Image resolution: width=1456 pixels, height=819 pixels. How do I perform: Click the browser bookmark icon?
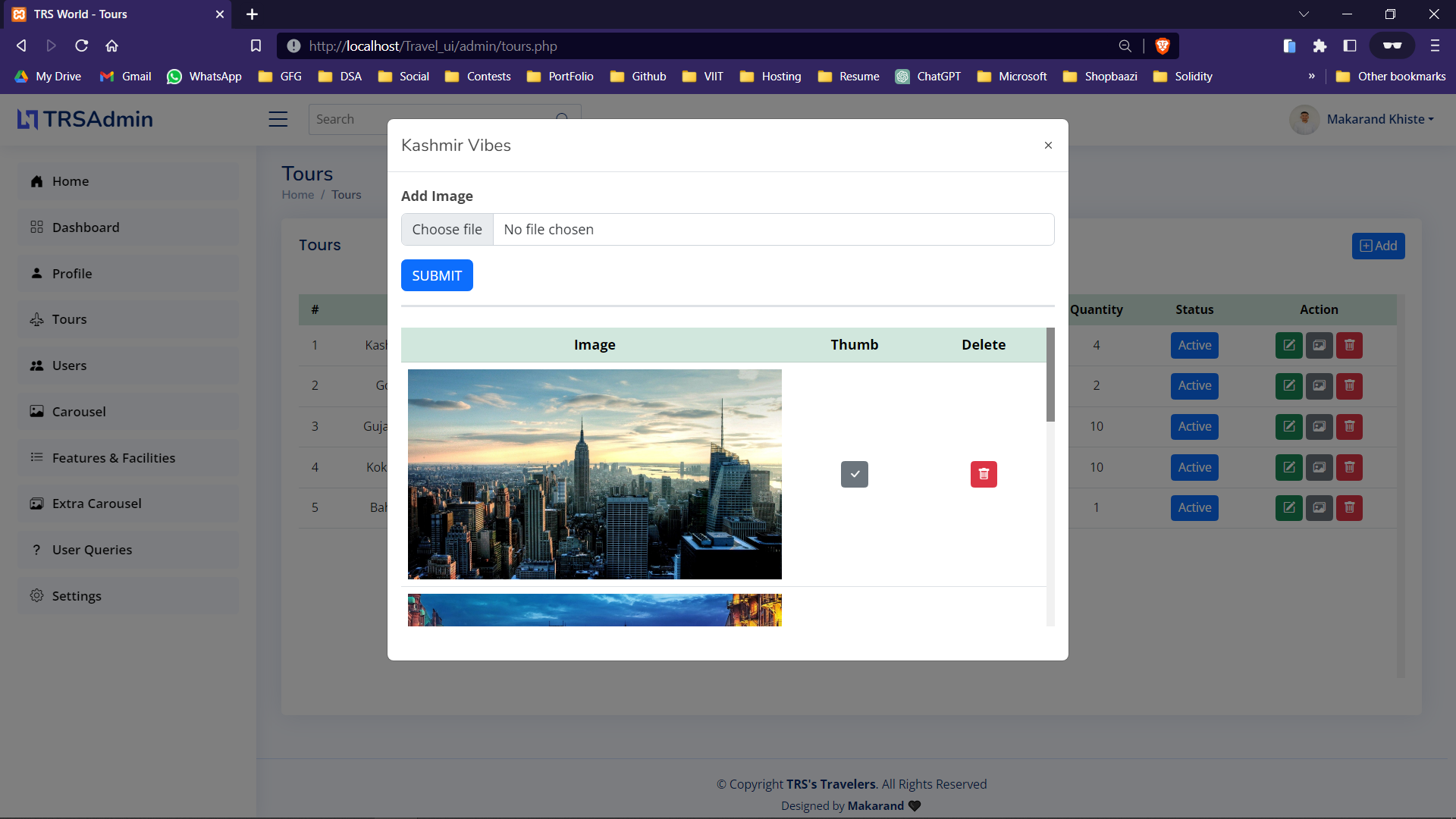coord(256,46)
